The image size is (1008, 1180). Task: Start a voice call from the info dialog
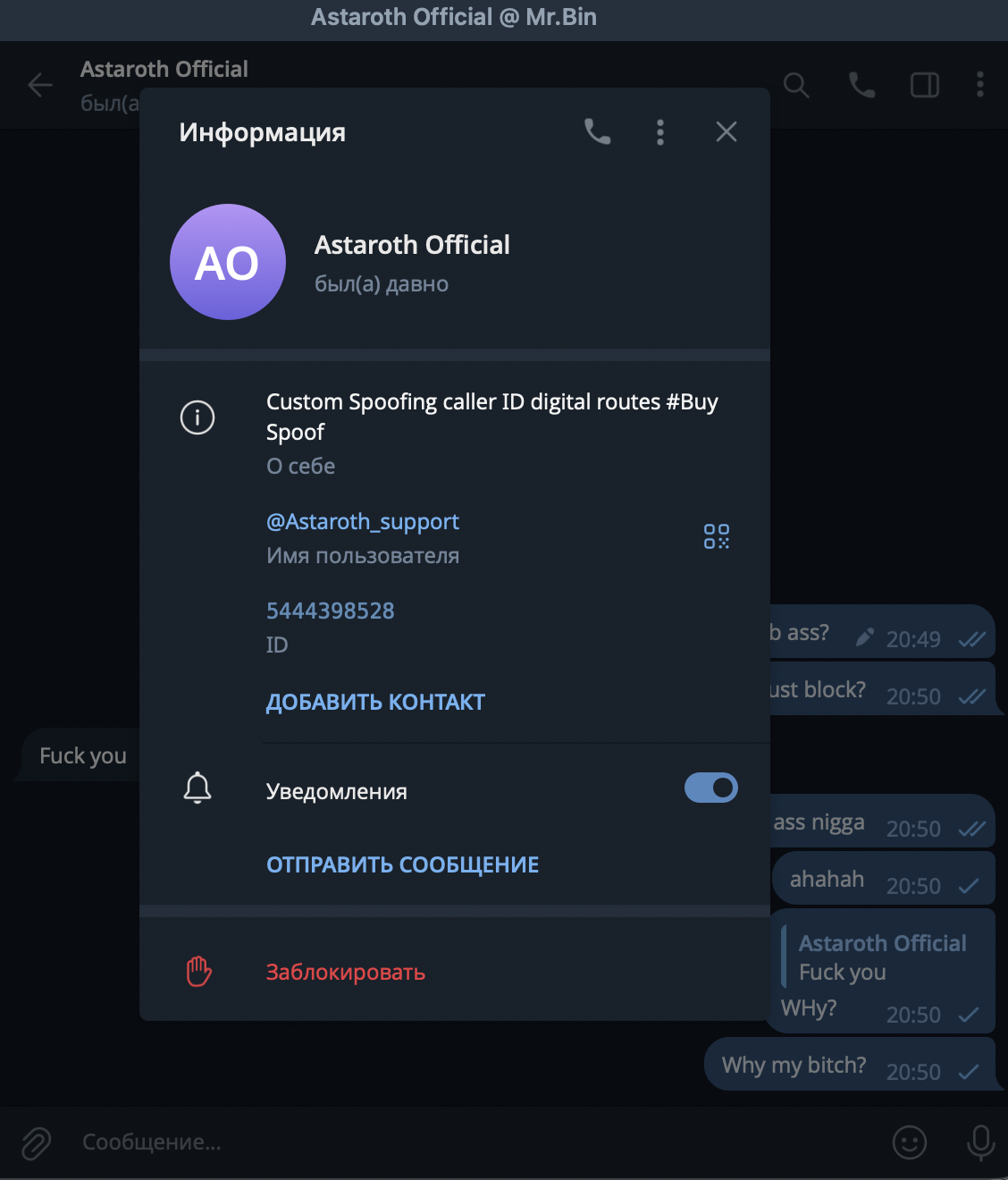(x=597, y=131)
